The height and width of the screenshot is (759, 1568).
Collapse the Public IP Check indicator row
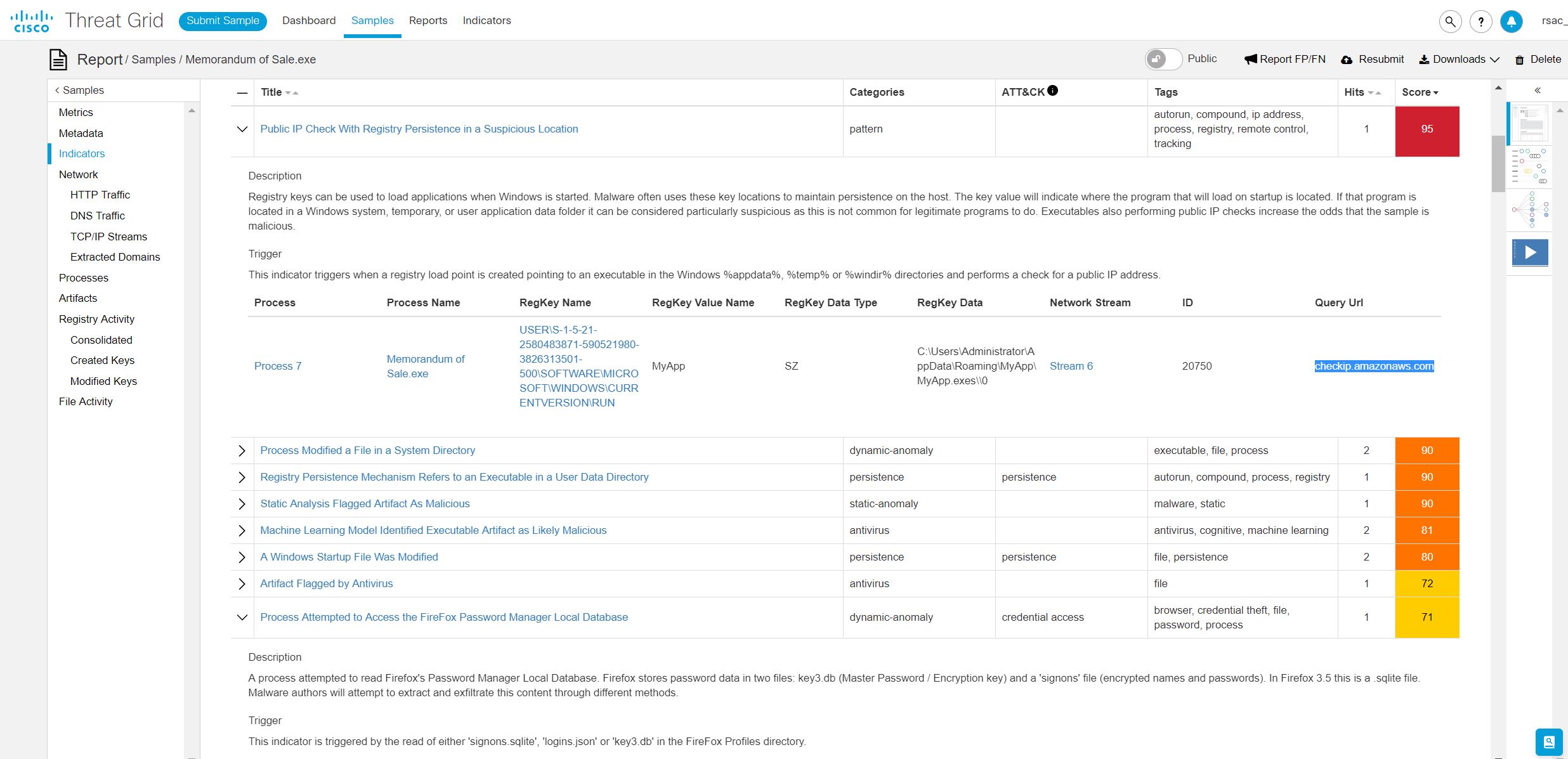coord(242,129)
